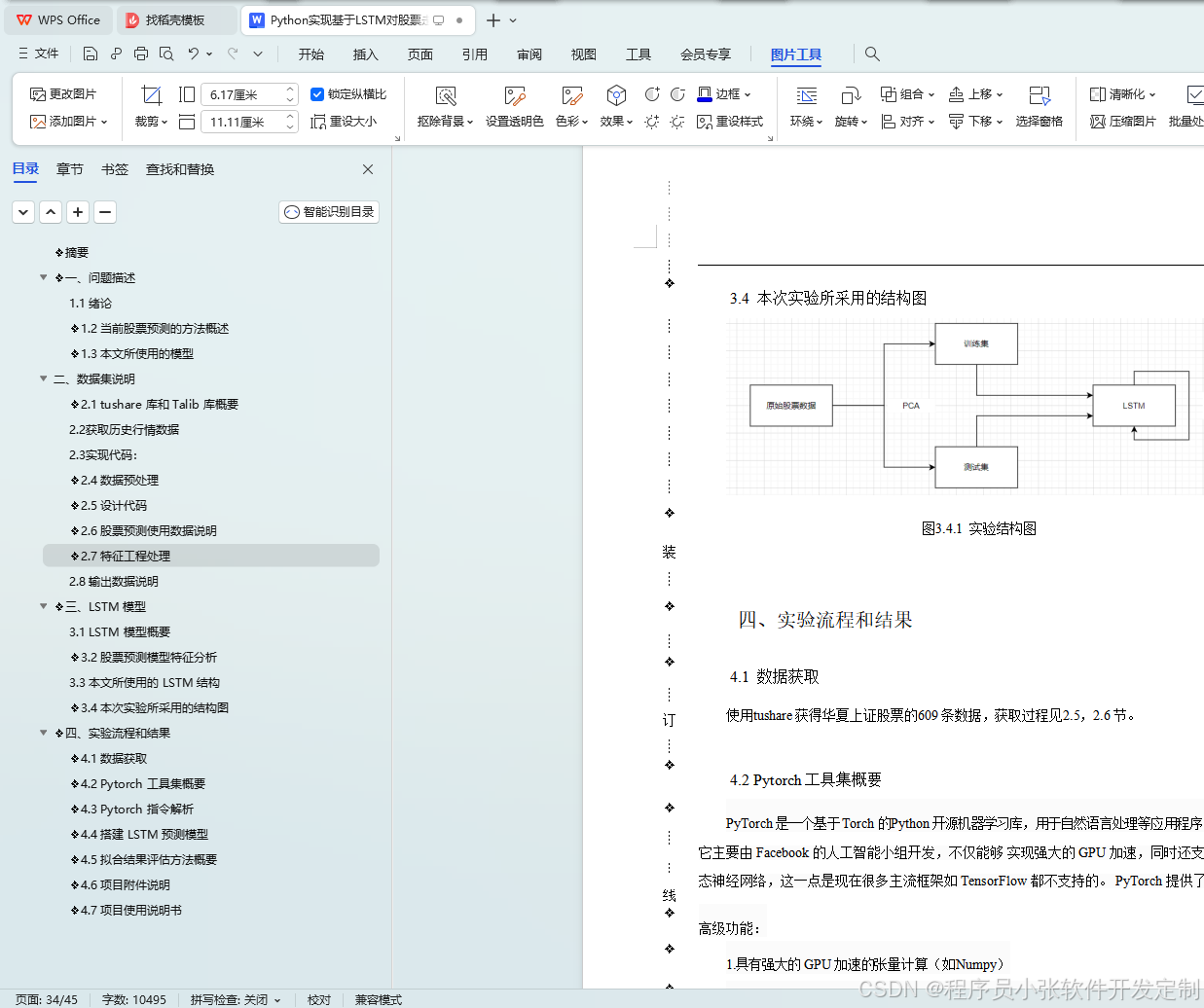This screenshot has width=1204, height=1008.
Task: Click Reset Size (重设大小)
Action: pyautogui.click(x=344, y=122)
